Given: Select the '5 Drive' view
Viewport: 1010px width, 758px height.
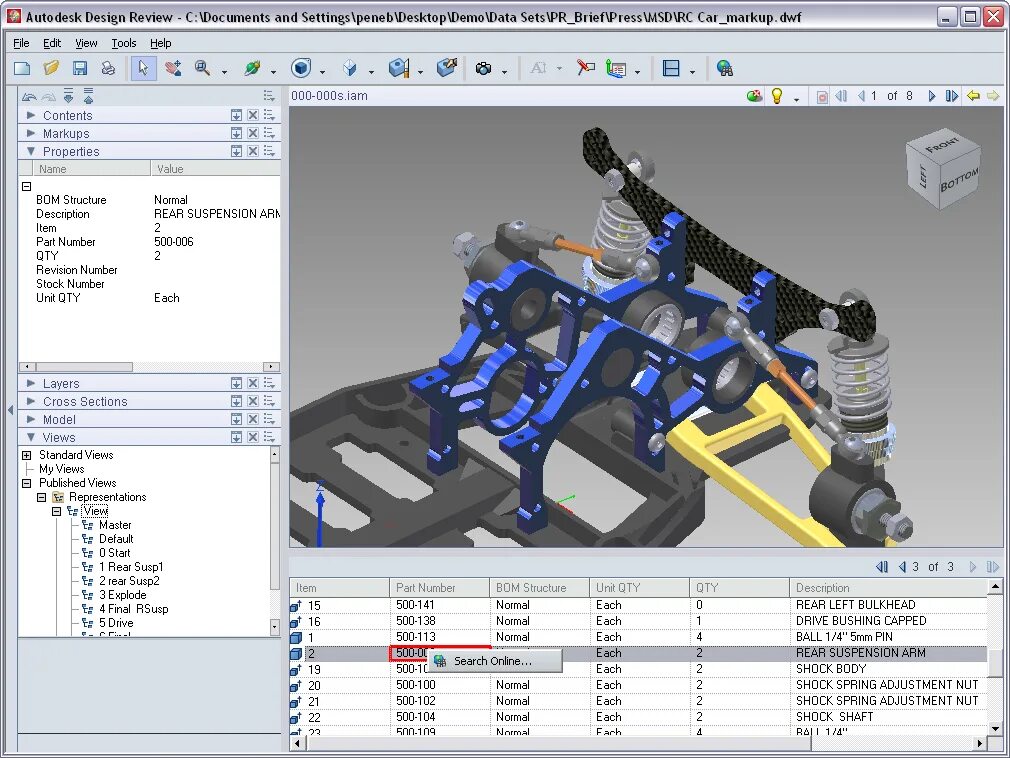Looking at the screenshot, I should (116, 623).
